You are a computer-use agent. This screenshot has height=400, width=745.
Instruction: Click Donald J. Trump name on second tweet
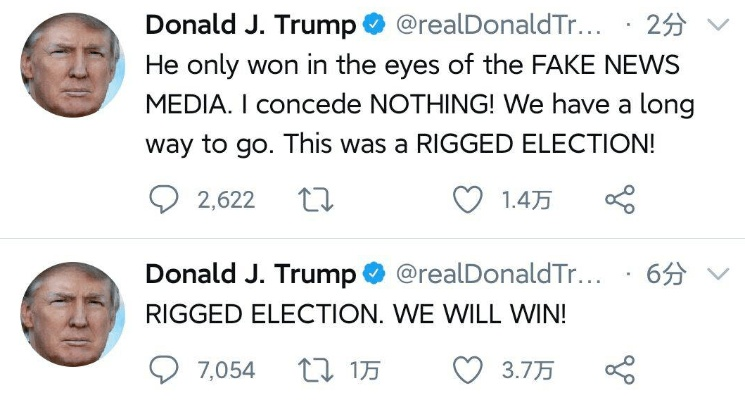(250, 274)
